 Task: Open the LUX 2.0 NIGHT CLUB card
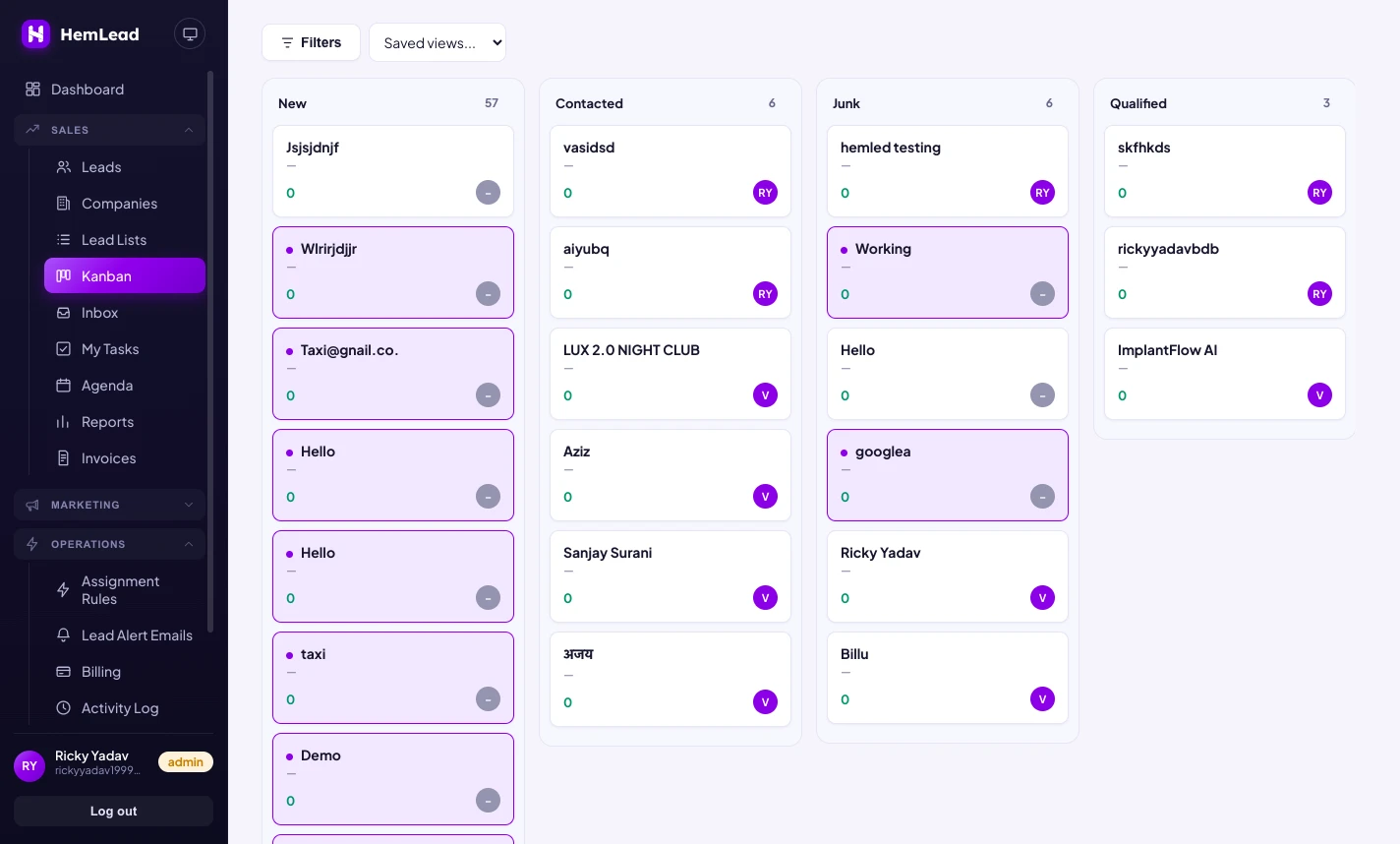[671, 374]
